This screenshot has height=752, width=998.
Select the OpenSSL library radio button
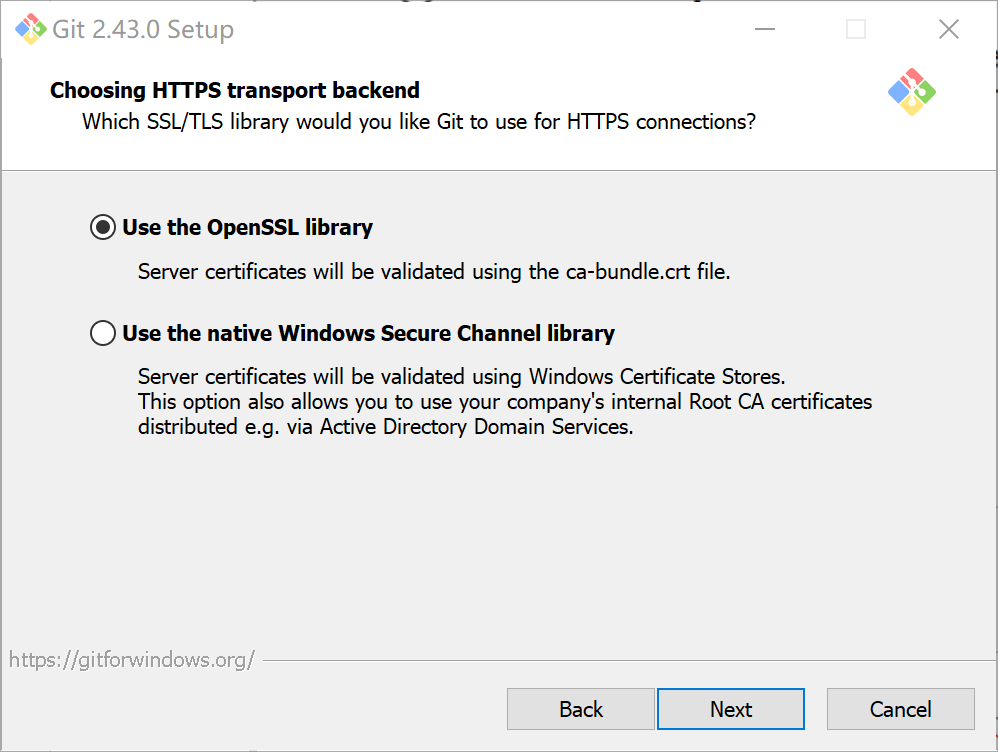(x=103, y=228)
